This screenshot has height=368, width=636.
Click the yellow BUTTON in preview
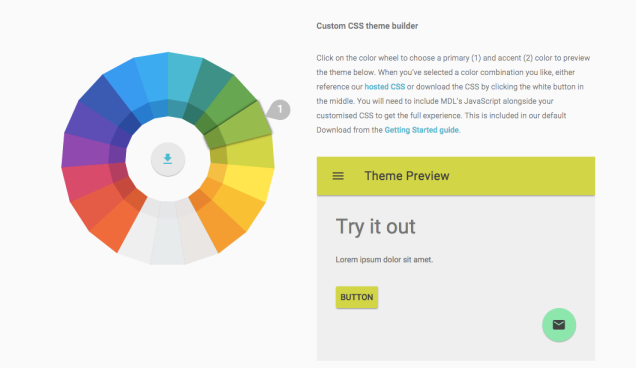tap(357, 297)
